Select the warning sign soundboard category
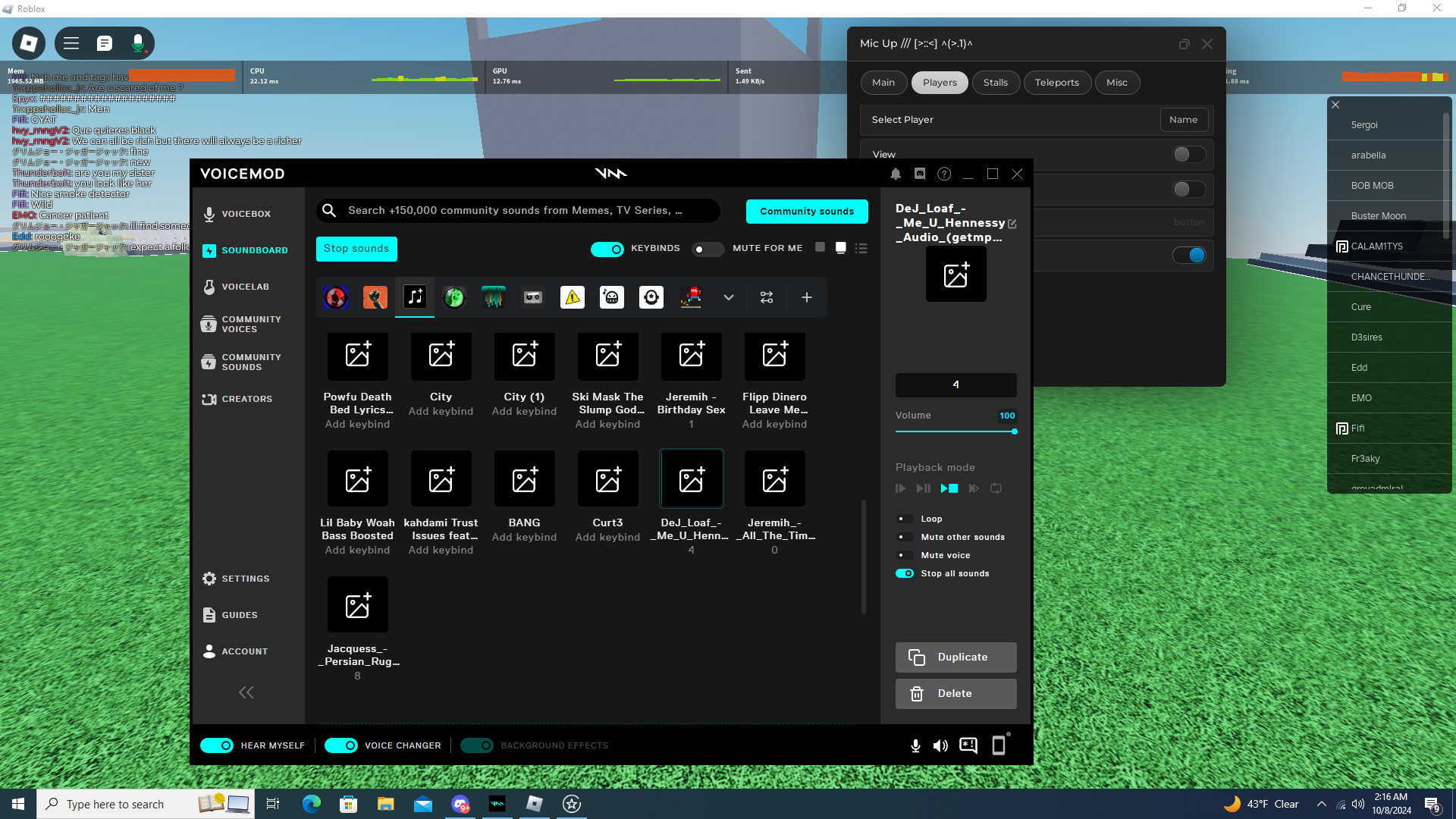 (573, 297)
